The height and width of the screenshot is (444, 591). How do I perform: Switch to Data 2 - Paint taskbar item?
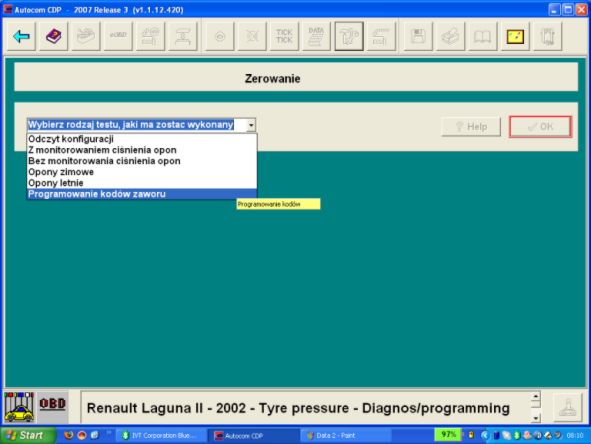(345, 436)
